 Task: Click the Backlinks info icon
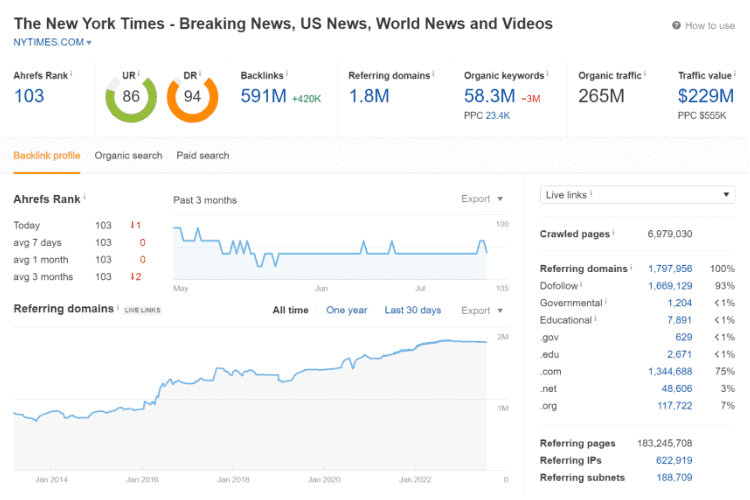click(287, 73)
